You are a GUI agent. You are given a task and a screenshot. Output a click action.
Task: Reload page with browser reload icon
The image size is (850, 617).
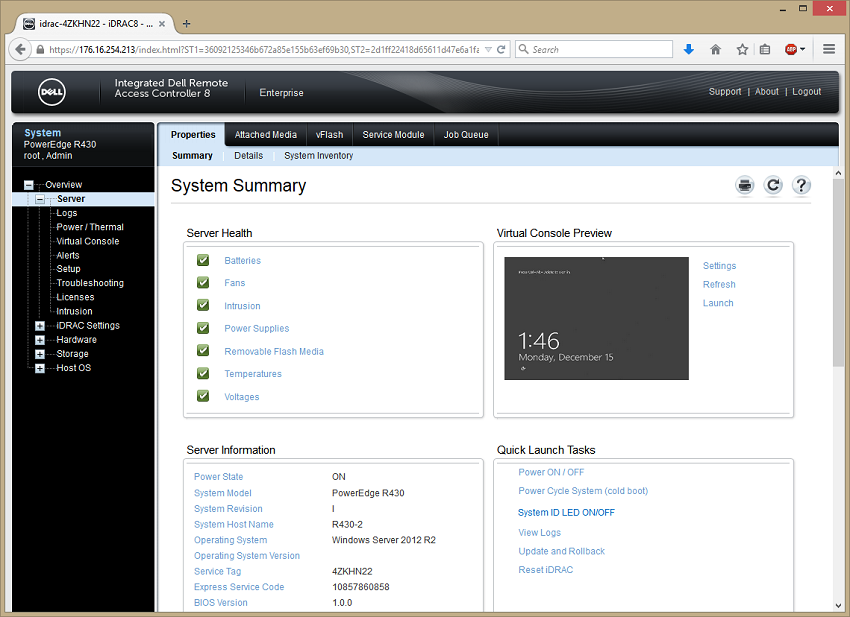click(501, 49)
